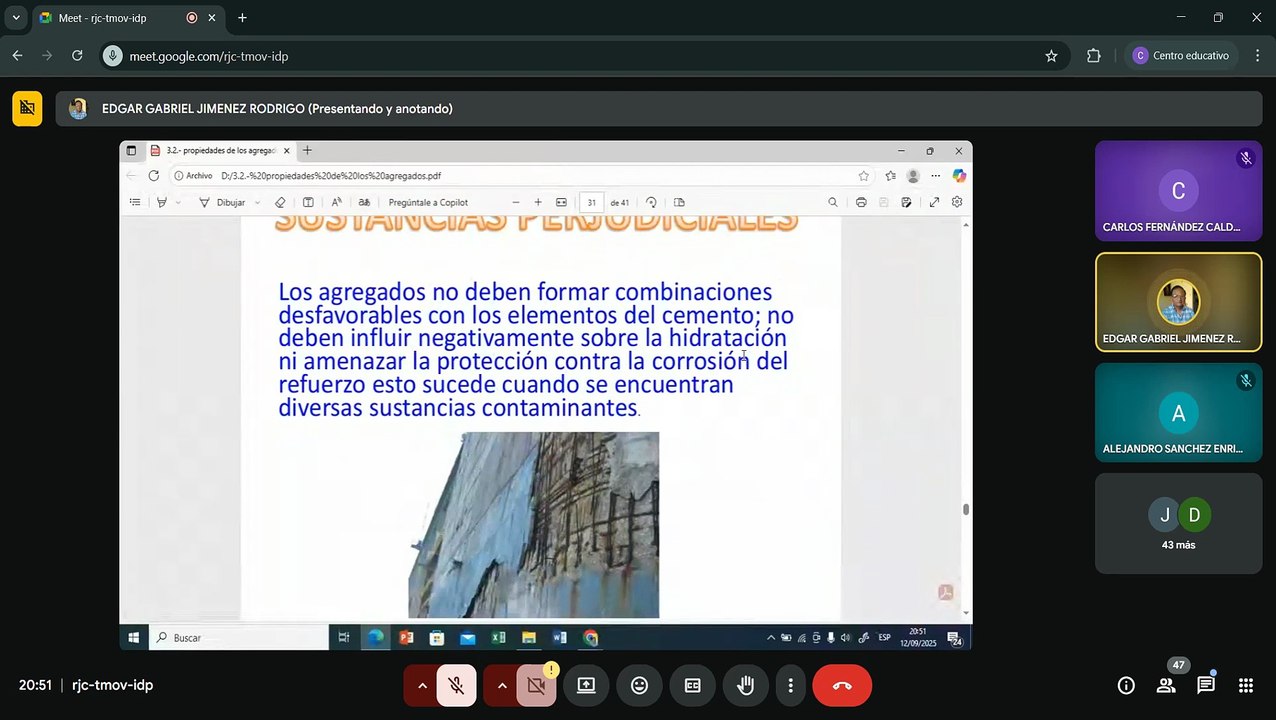Open PowerPoint from the shared taskbar
The width and height of the screenshot is (1276, 720).
[406, 637]
